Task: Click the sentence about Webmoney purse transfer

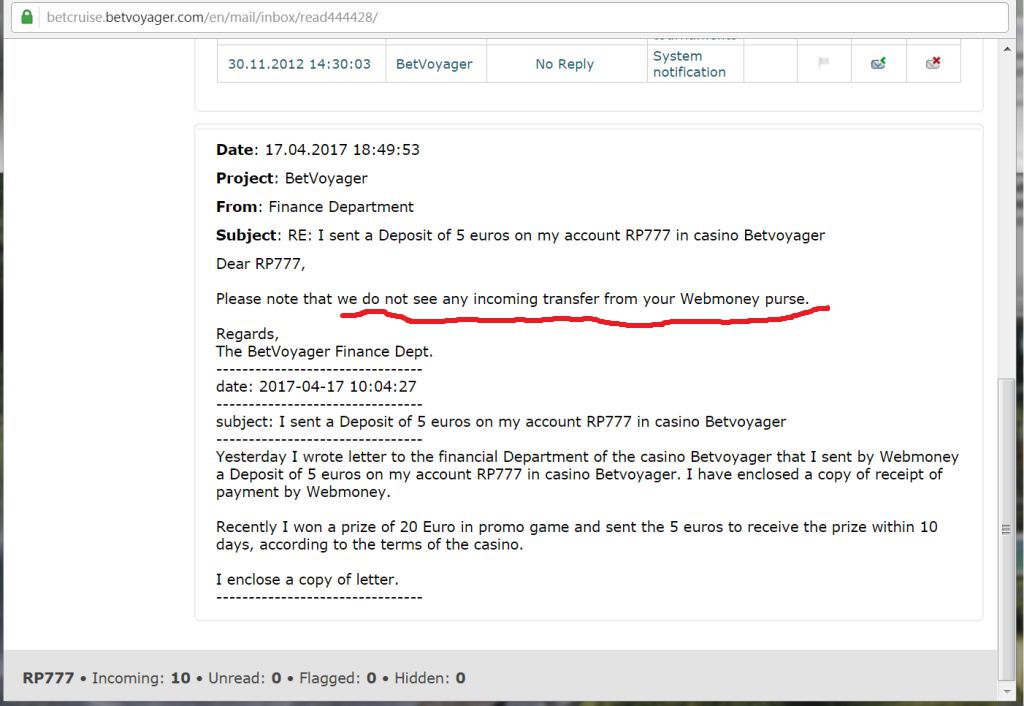Action: pyautogui.click(x=513, y=299)
